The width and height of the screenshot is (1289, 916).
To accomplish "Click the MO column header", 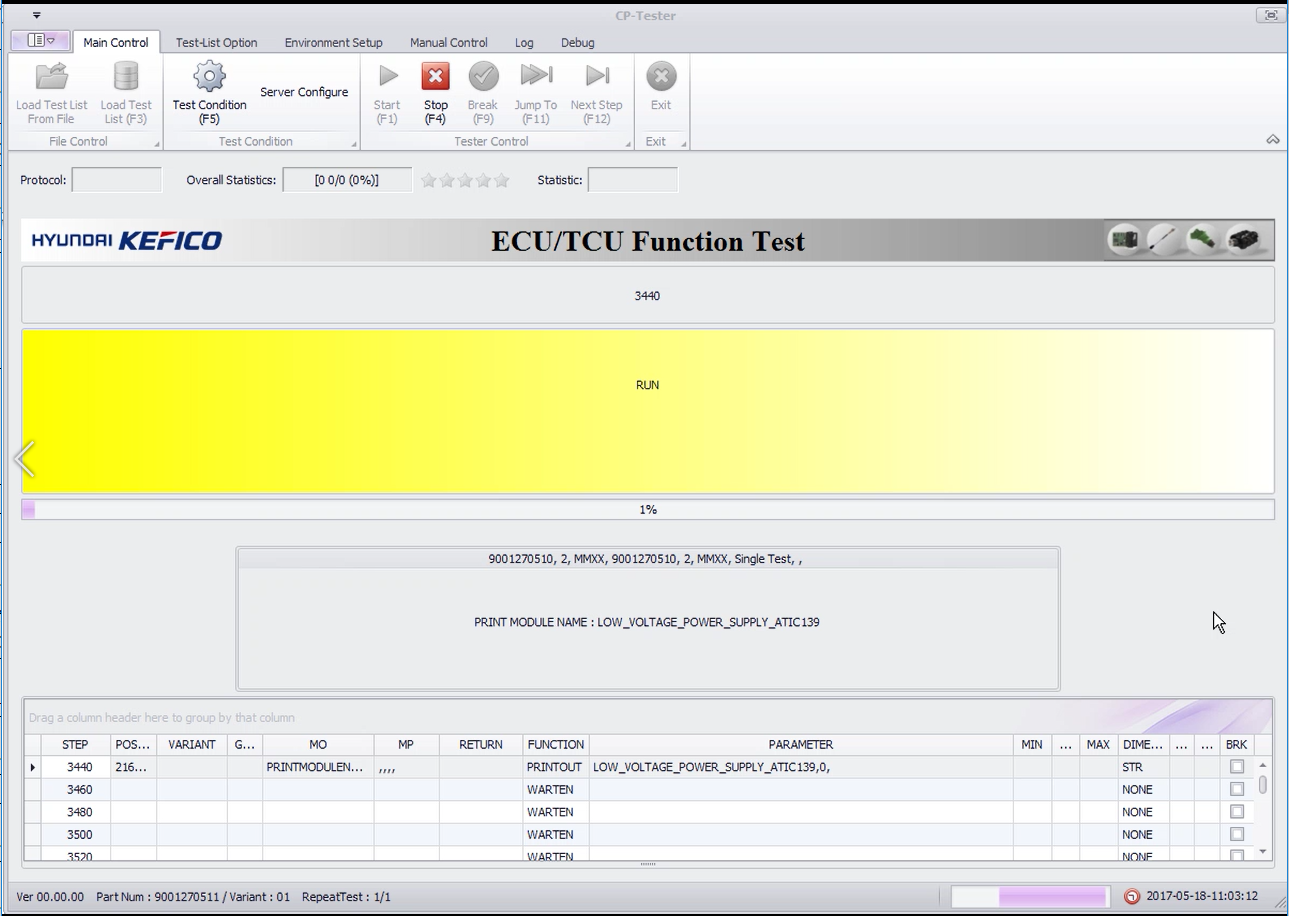I will point(318,744).
